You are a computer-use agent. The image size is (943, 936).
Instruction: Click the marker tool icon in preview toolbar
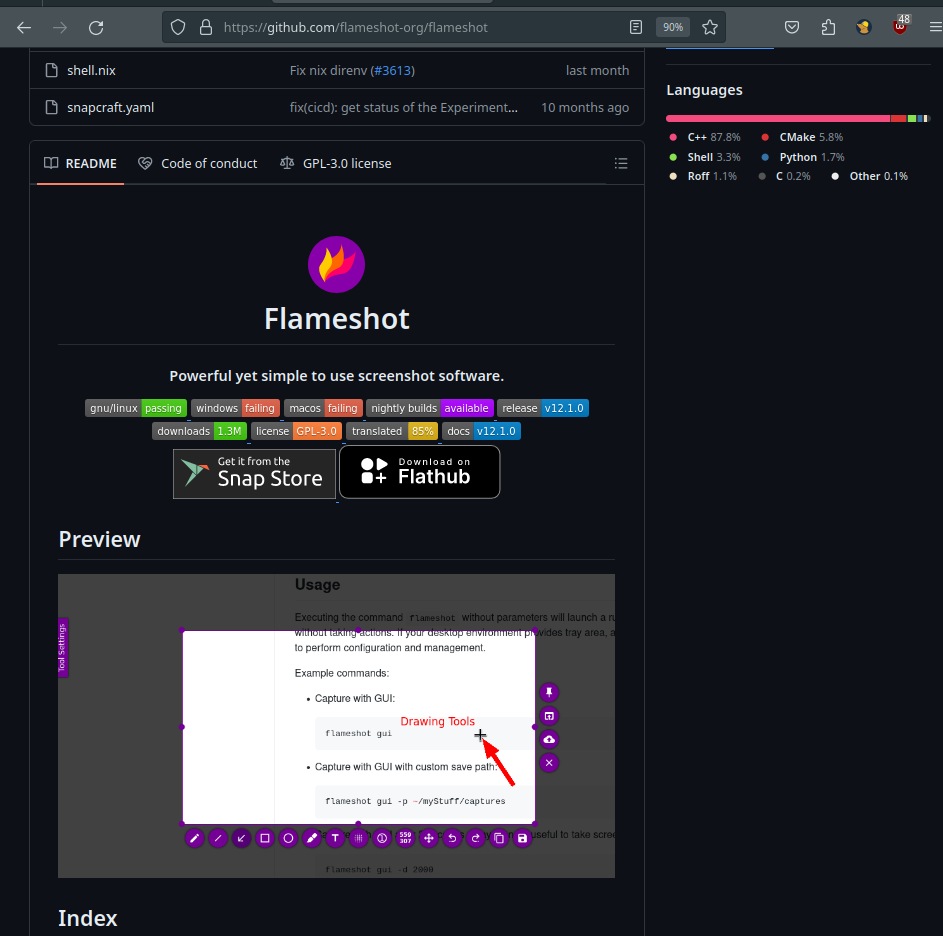coord(312,838)
